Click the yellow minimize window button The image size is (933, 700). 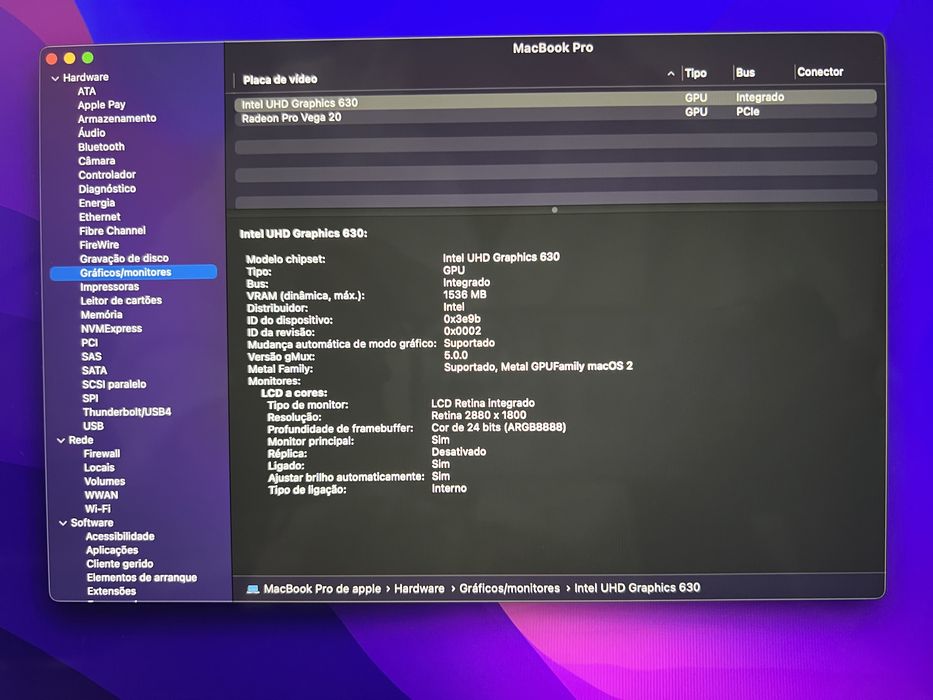pyautogui.click(x=70, y=58)
